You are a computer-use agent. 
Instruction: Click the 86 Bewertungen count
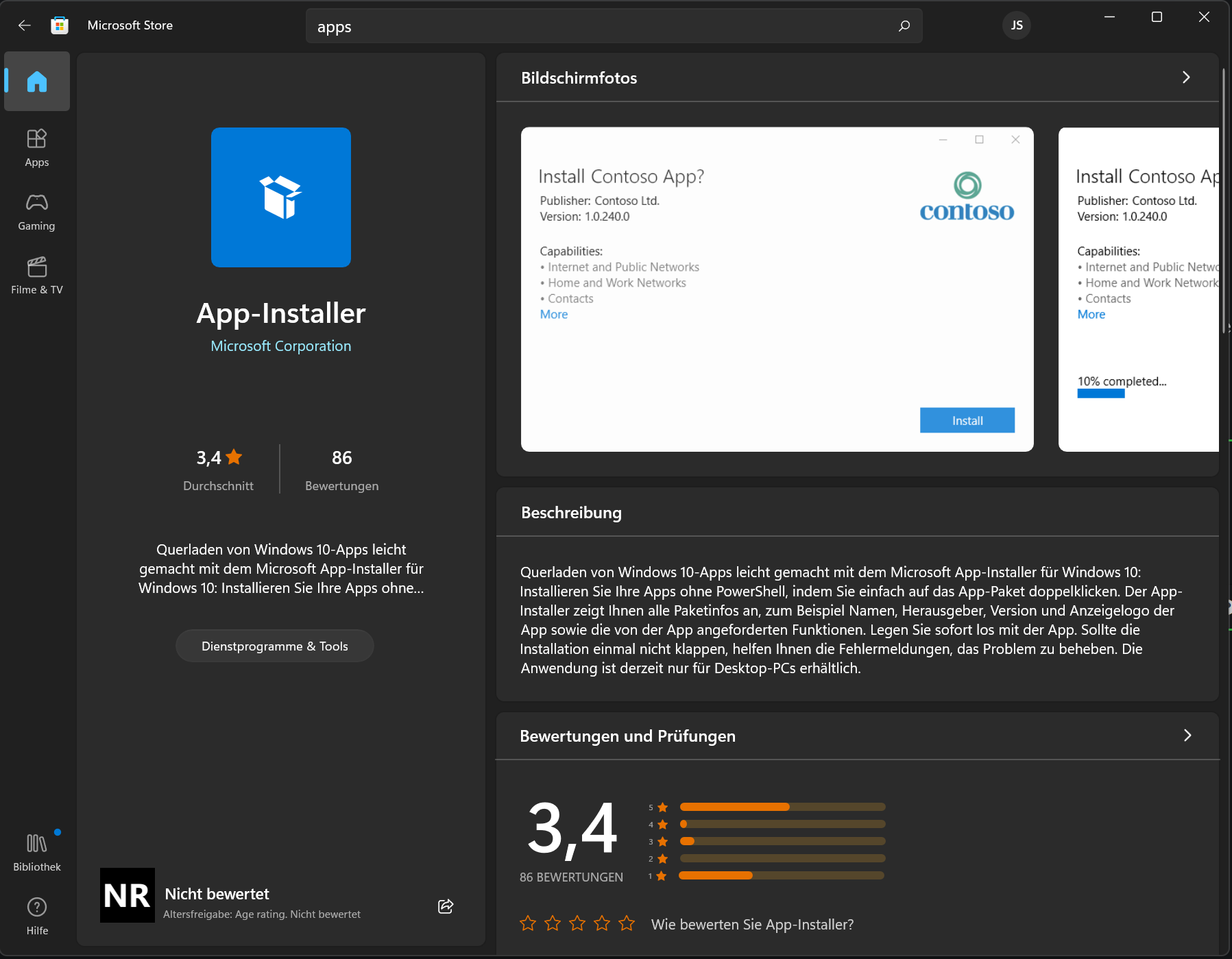(x=341, y=469)
